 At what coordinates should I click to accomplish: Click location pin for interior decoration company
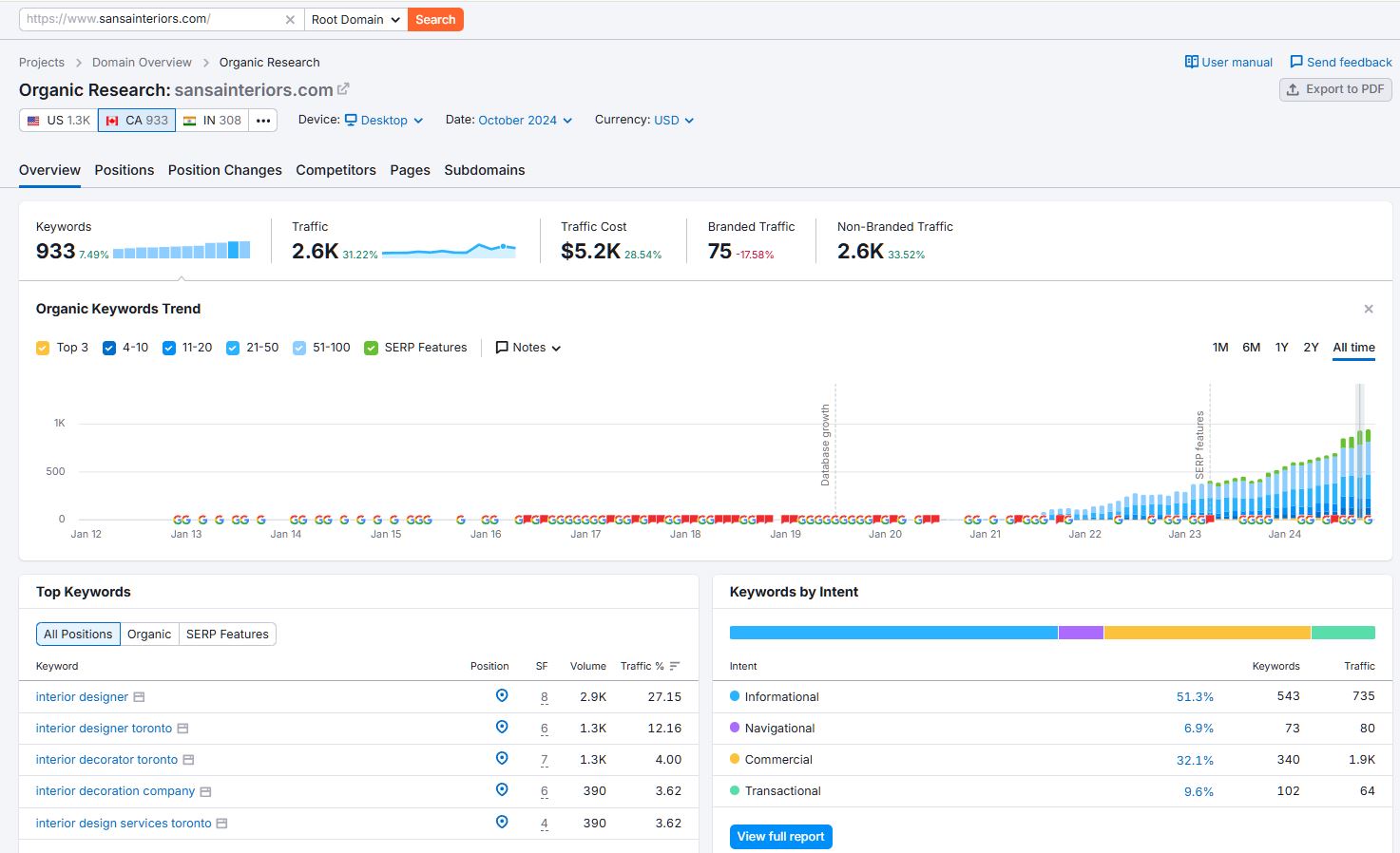(502, 790)
